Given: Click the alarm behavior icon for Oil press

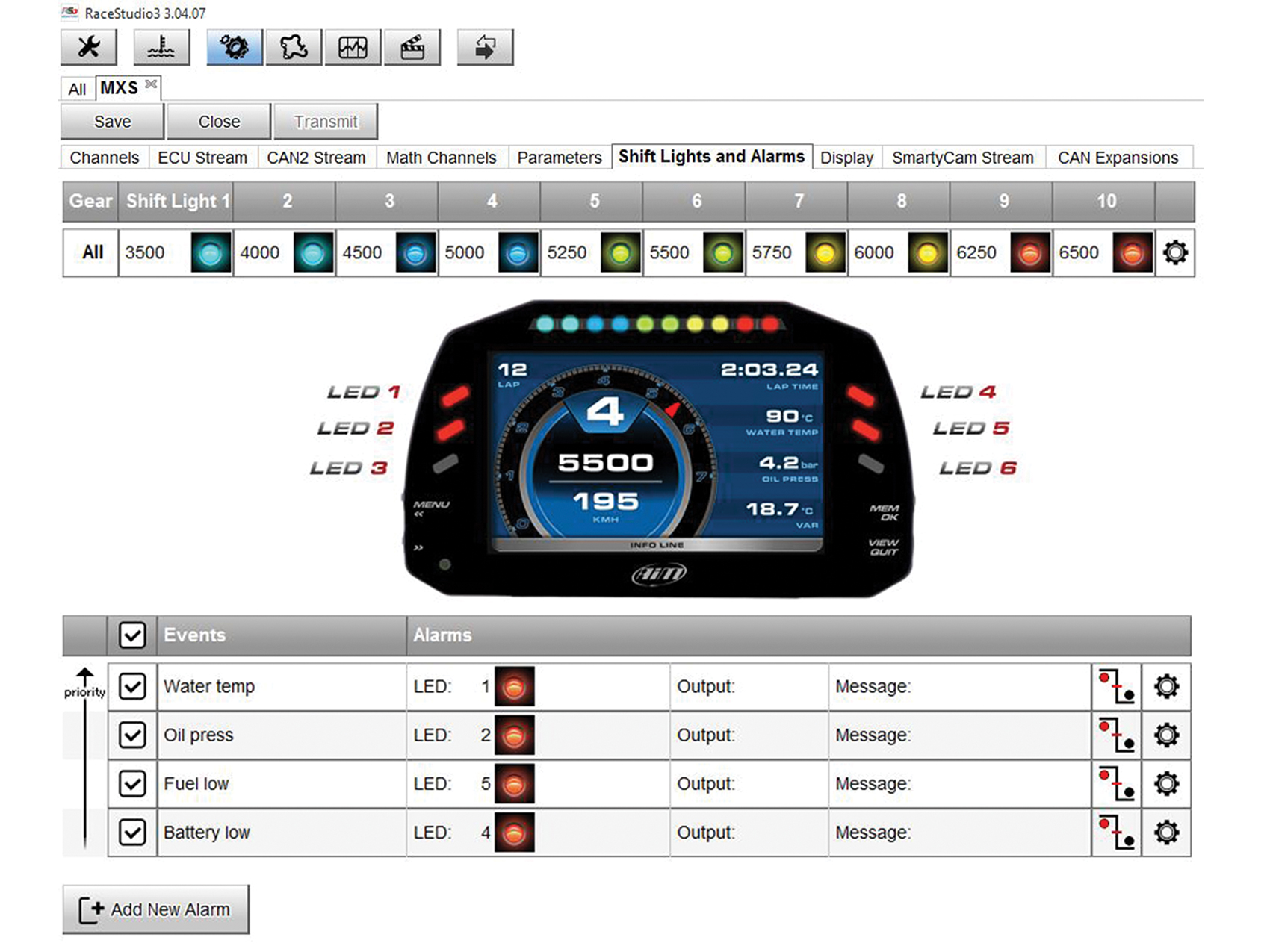Looking at the screenshot, I should point(1116,735).
